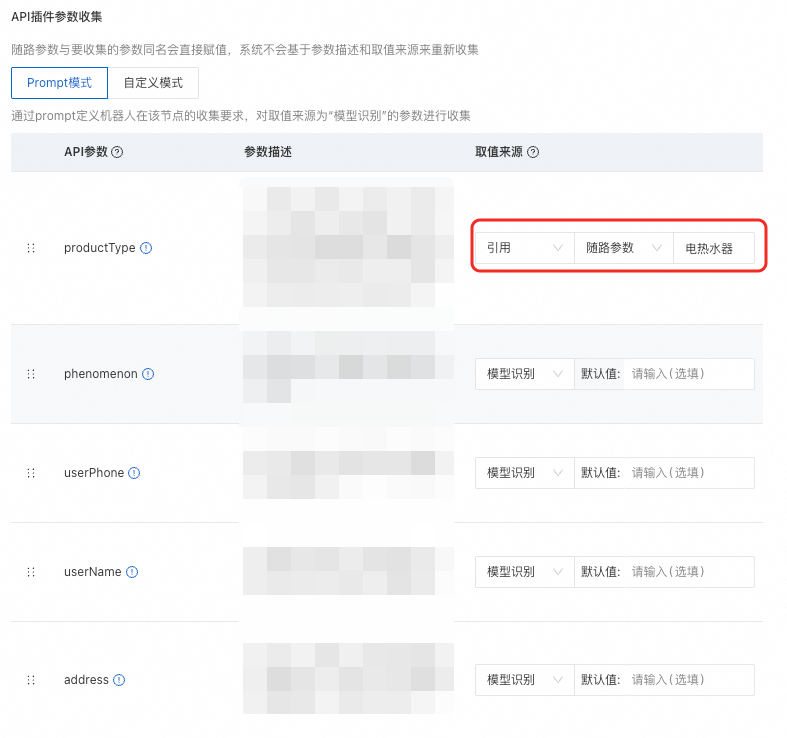Click 电热水器 value field for productType
Screen dimensions: 787x738
tap(714, 248)
